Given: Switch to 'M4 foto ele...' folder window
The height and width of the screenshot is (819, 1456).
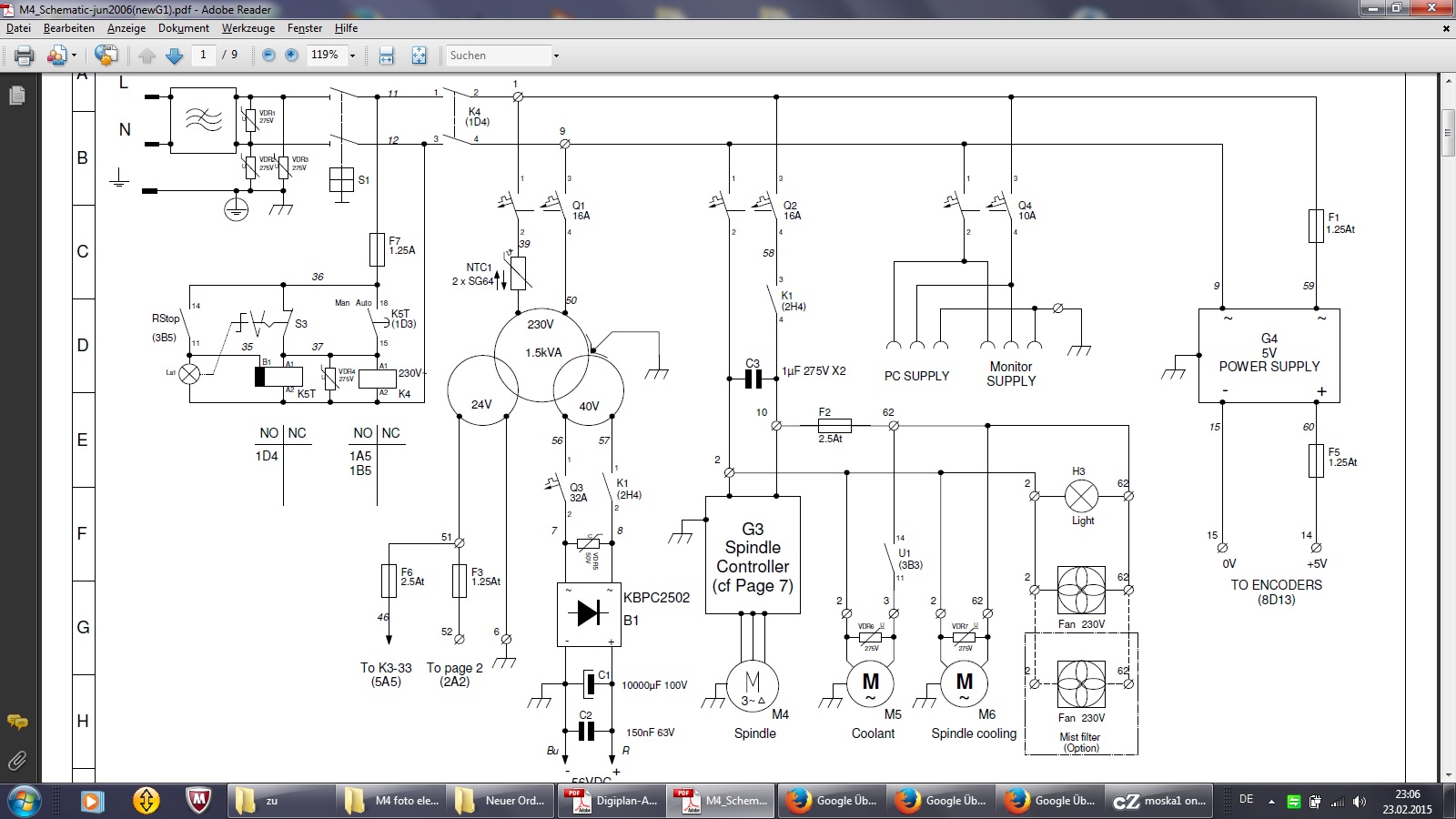Looking at the screenshot, I should pyautogui.click(x=392, y=801).
